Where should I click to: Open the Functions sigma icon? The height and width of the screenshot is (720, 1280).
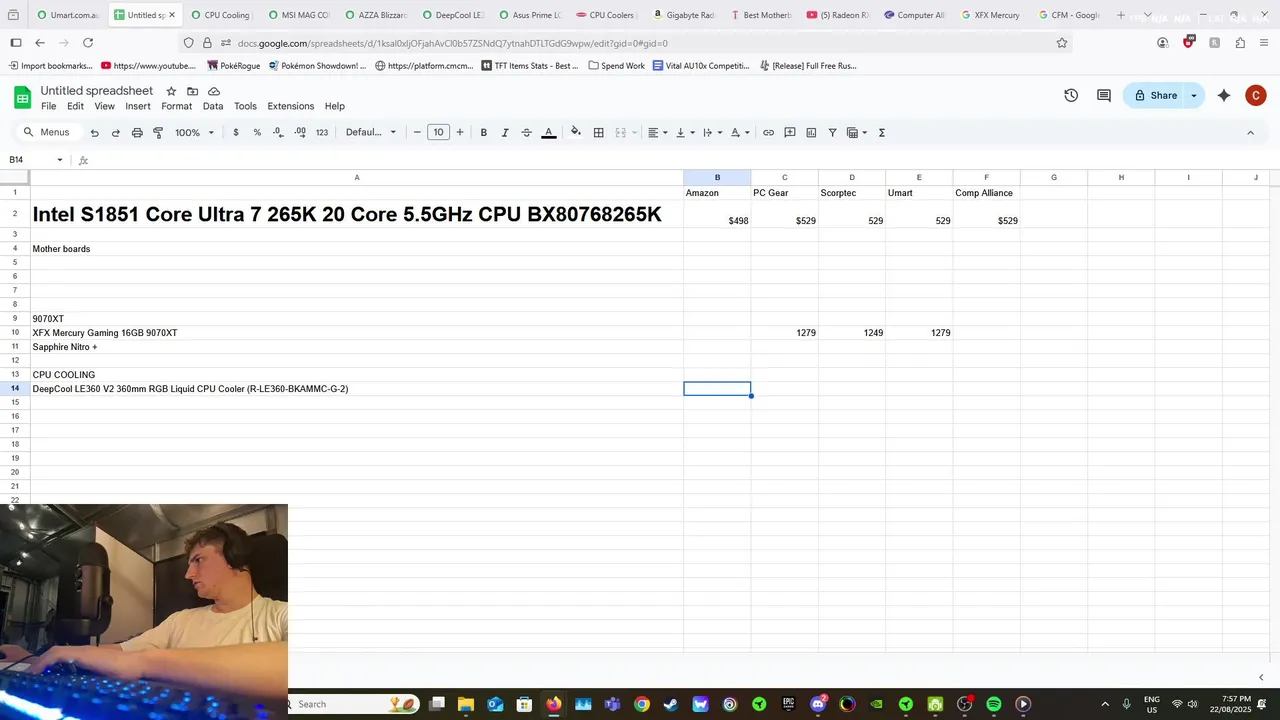tap(882, 133)
